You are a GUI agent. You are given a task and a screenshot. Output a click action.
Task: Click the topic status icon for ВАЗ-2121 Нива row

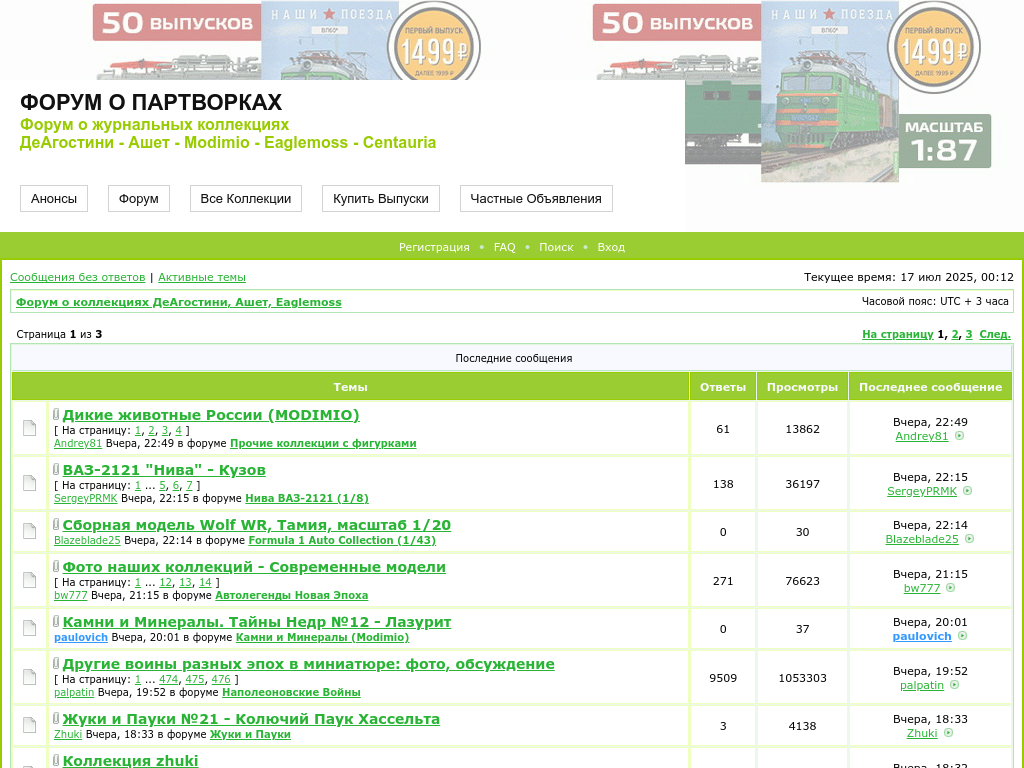(30, 484)
